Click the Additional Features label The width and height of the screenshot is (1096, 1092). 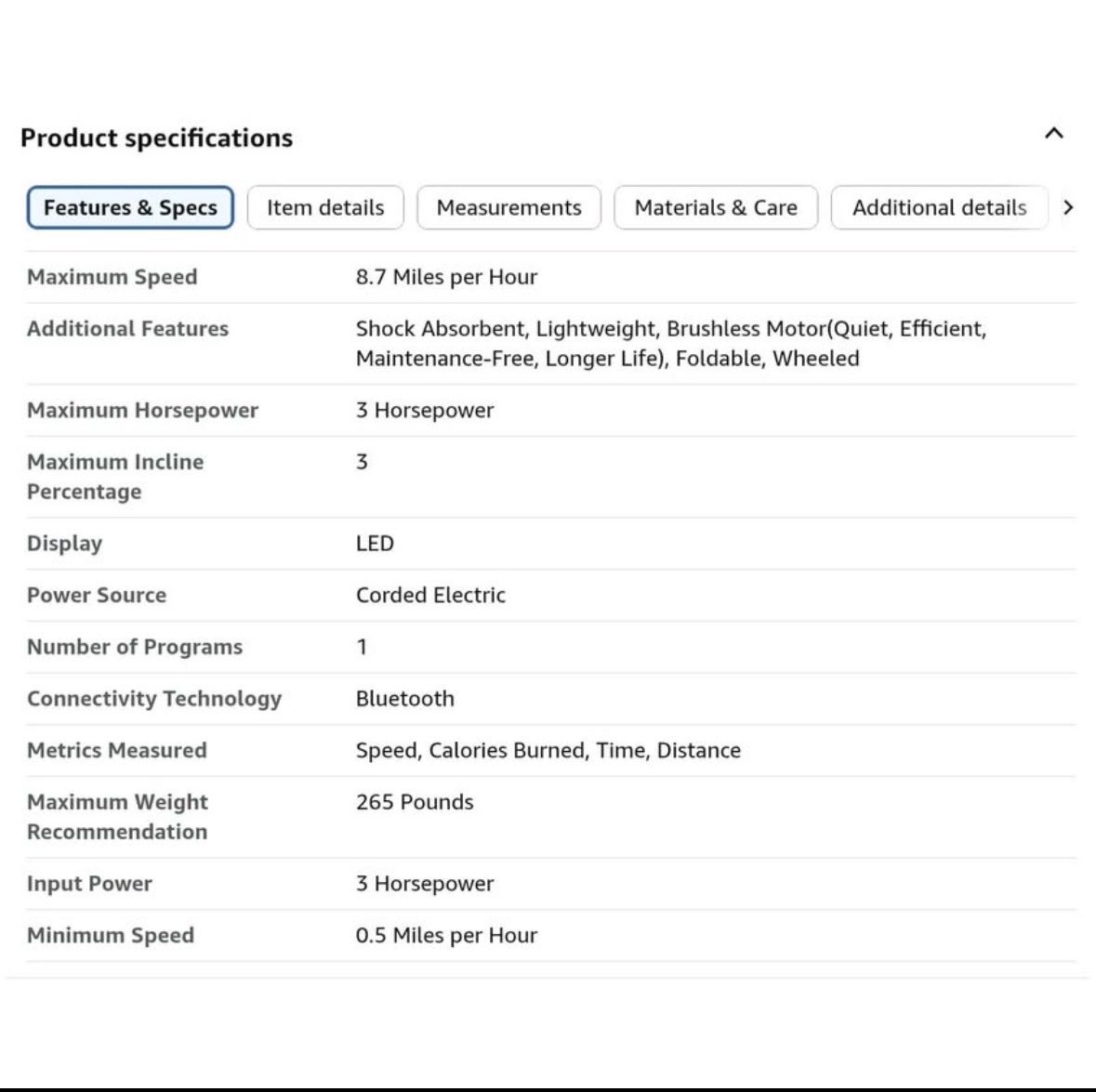click(128, 328)
